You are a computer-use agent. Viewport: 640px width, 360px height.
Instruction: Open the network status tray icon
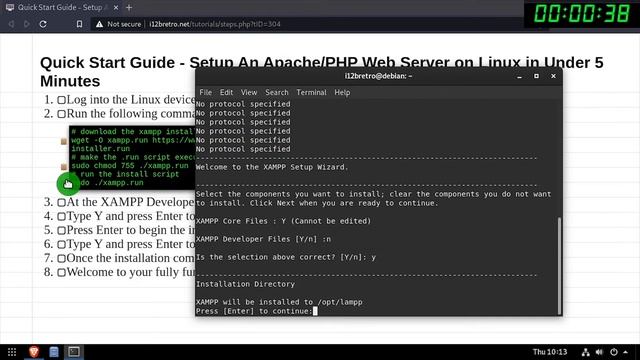586,352
